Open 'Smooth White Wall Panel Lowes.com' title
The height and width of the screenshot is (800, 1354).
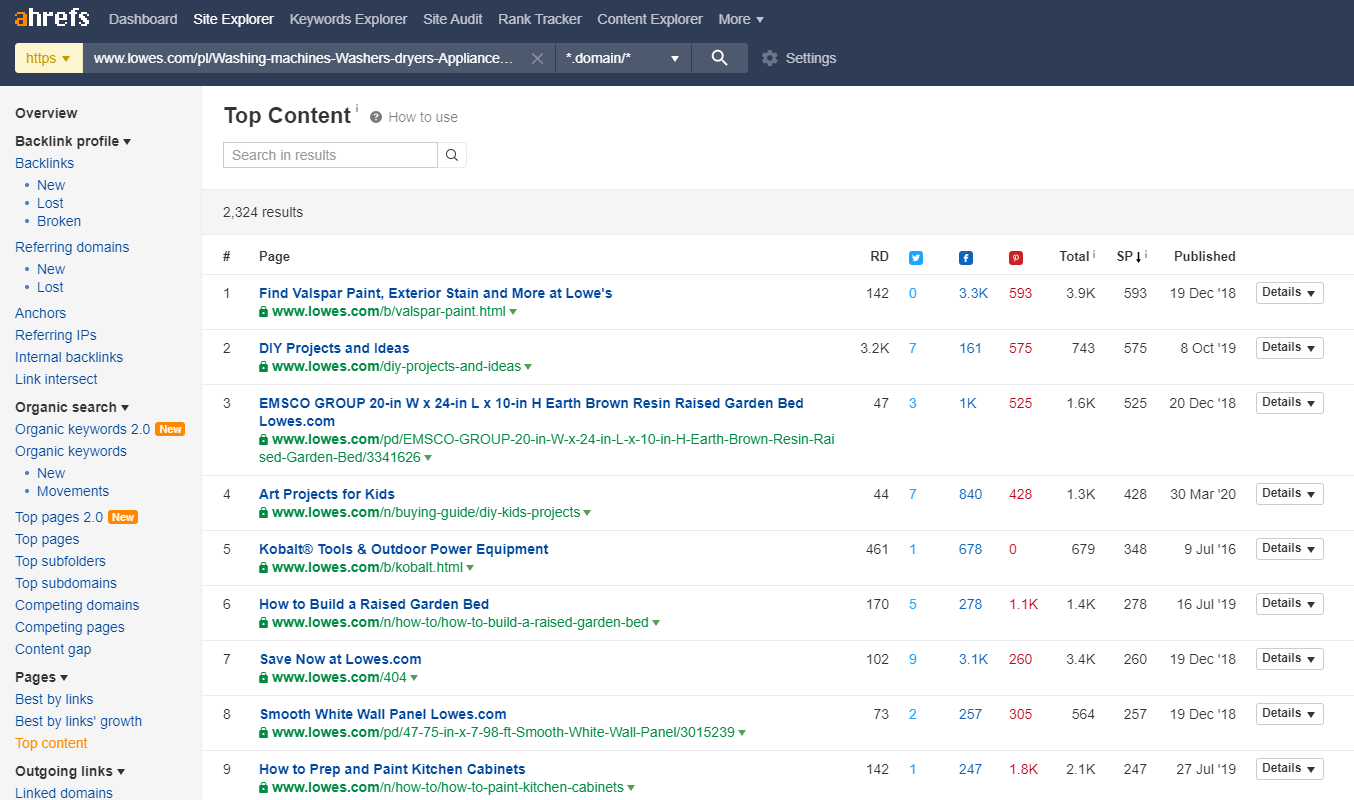tap(383, 714)
